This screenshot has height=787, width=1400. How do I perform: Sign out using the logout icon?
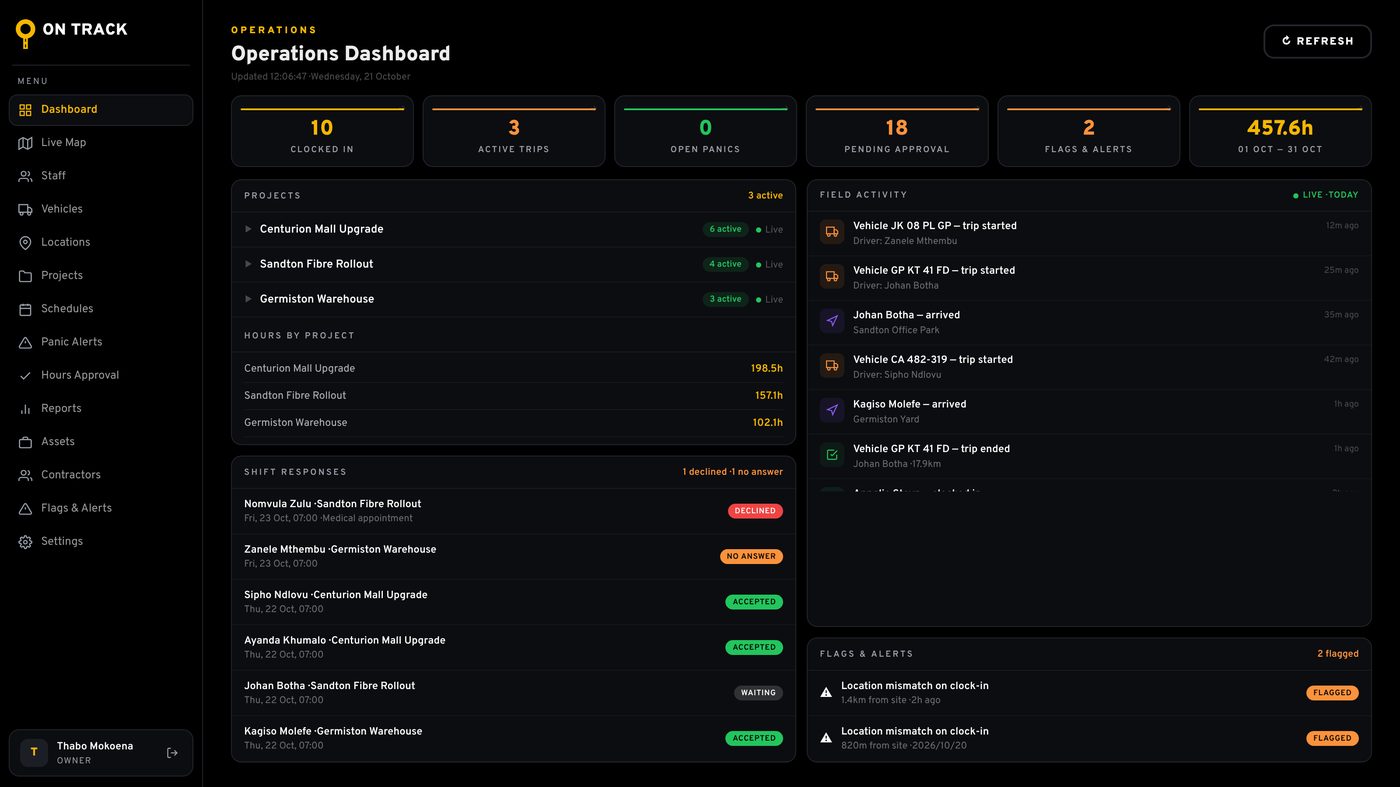coord(172,753)
